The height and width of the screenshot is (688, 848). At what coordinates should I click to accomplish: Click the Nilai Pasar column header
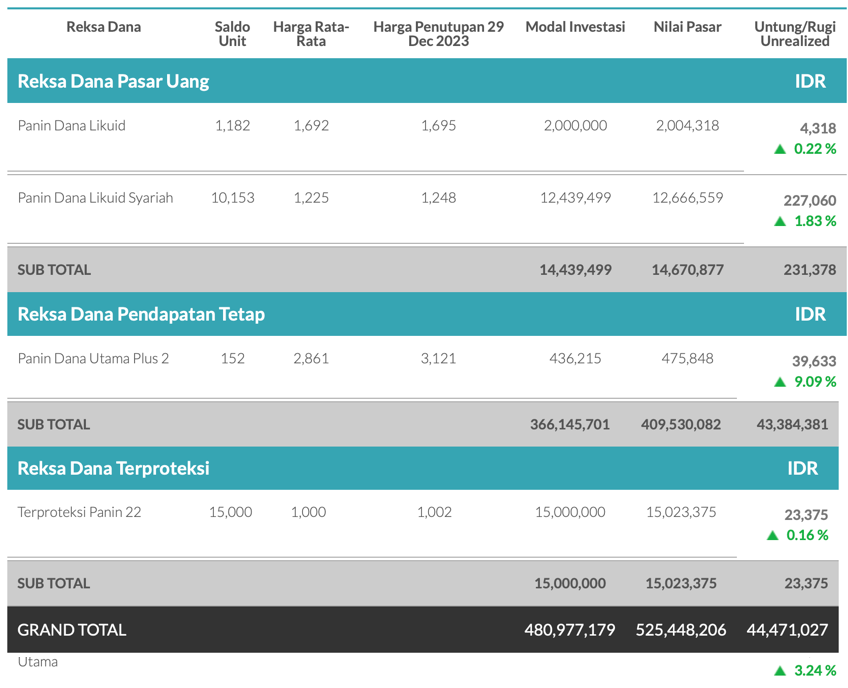[x=687, y=27]
